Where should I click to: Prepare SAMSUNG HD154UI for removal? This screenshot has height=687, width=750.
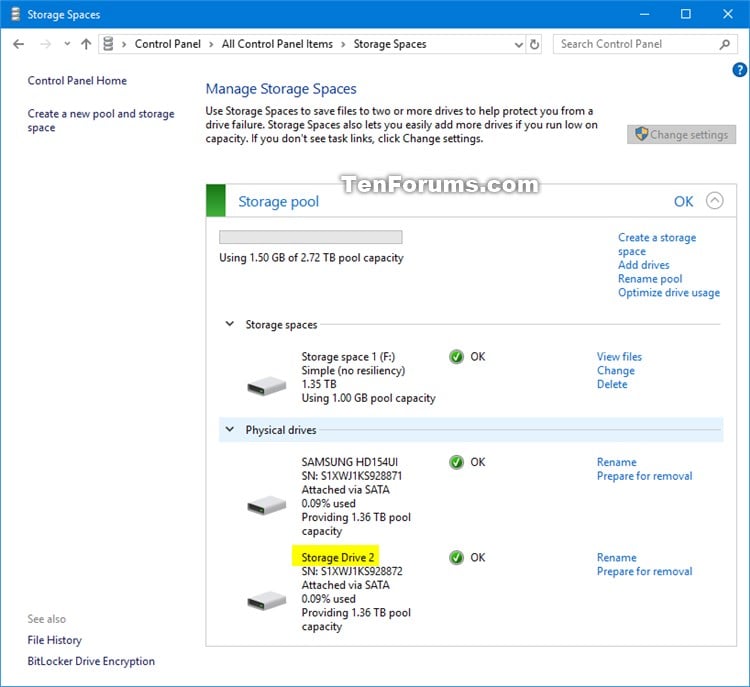pyautogui.click(x=644, y=476)
